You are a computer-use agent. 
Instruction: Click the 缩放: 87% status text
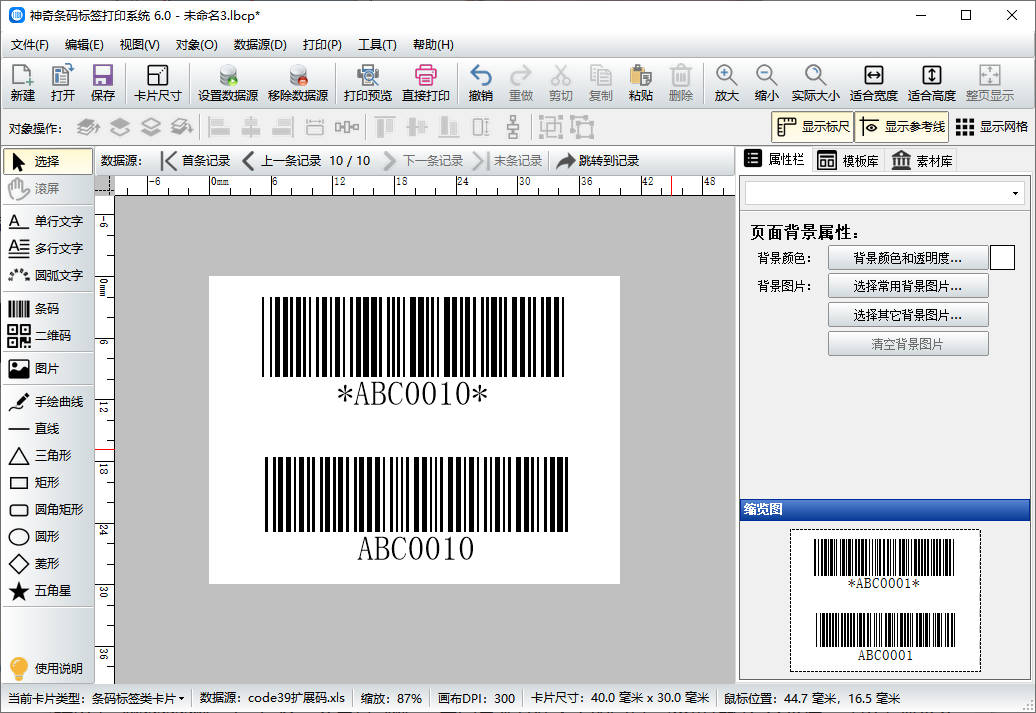coord(391,698)
